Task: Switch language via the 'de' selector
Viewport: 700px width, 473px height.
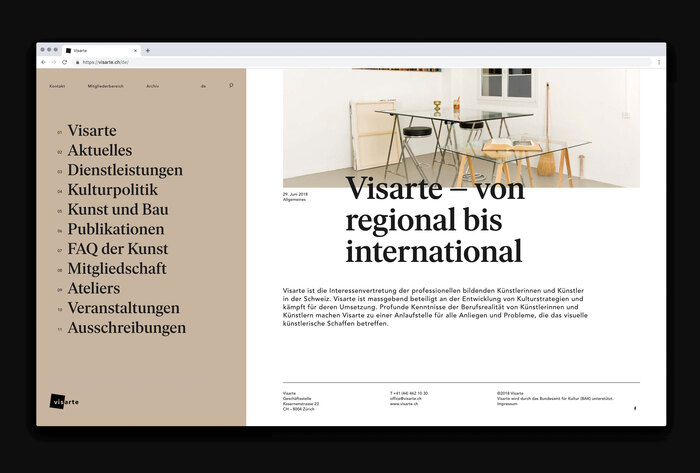Action: pos(203,86)
